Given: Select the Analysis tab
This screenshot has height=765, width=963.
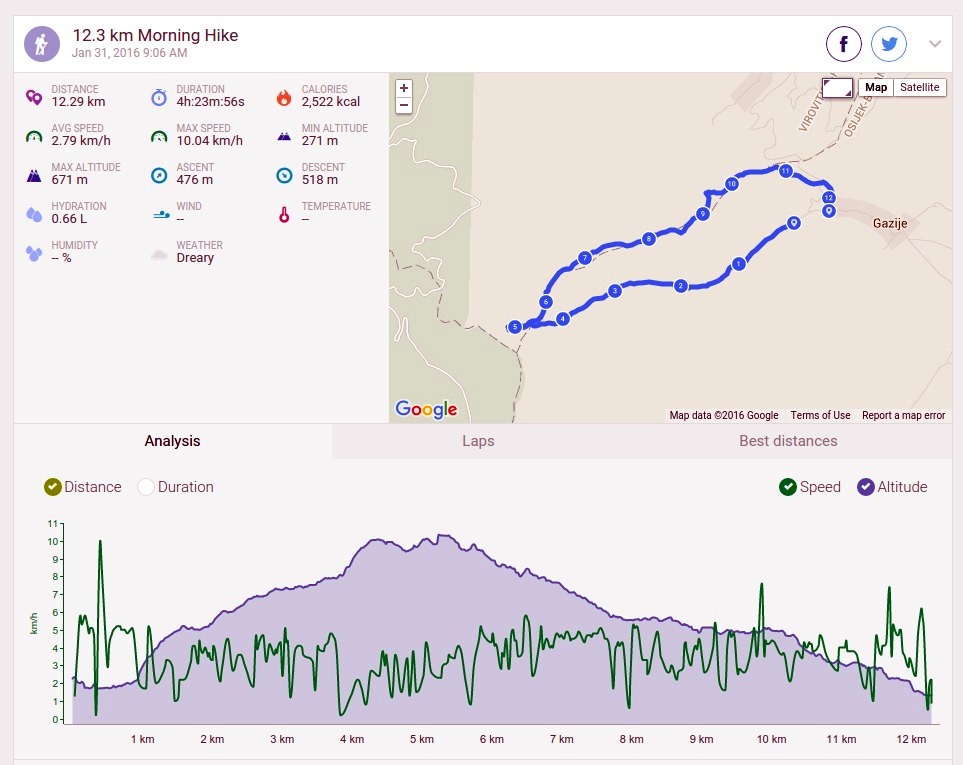Looking at the screenshot, I should (173, 441).
